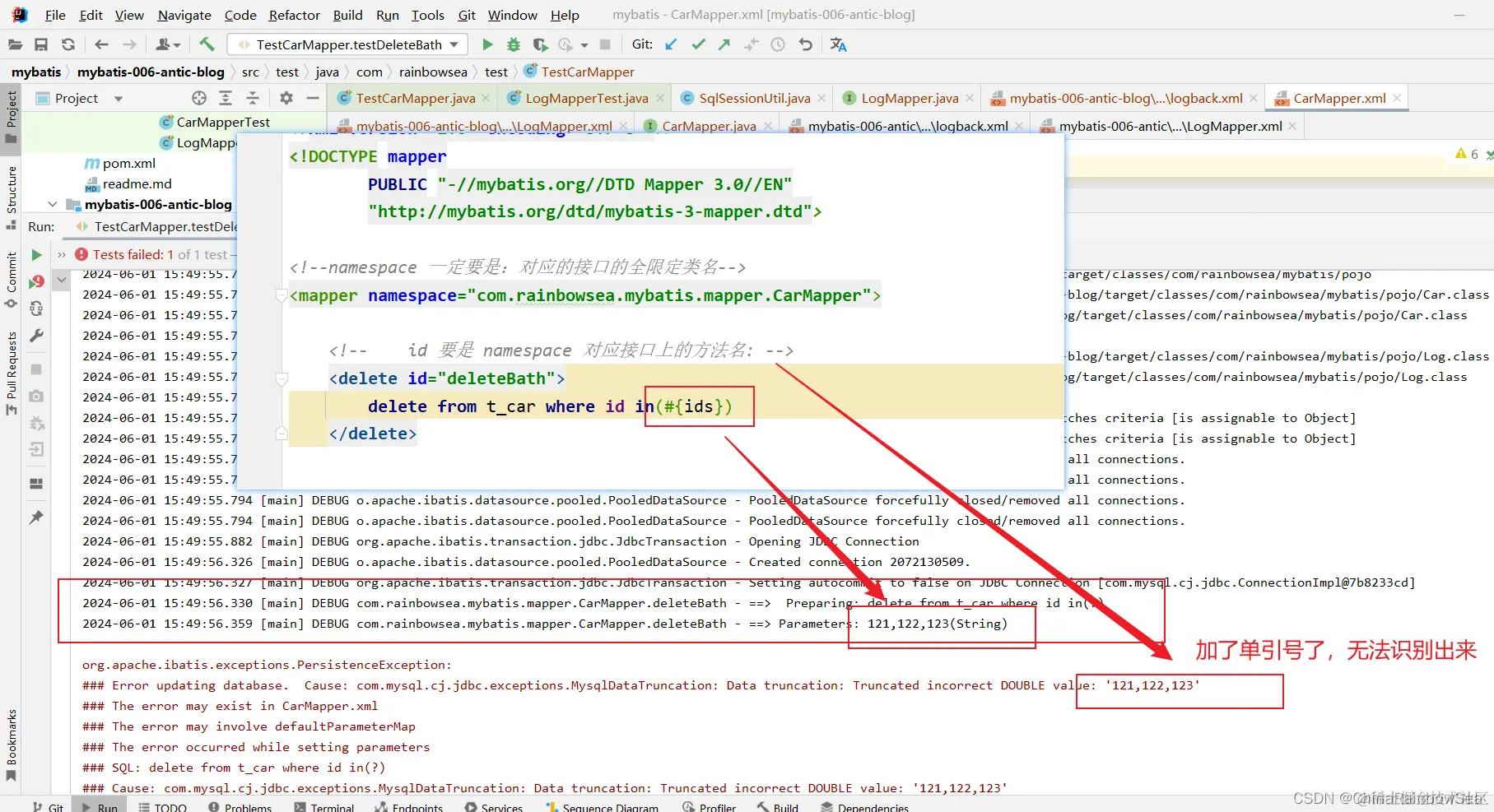Fold the delete tag in editor gutter
This screenshot has width=1494, height=812.
(282, 379)
